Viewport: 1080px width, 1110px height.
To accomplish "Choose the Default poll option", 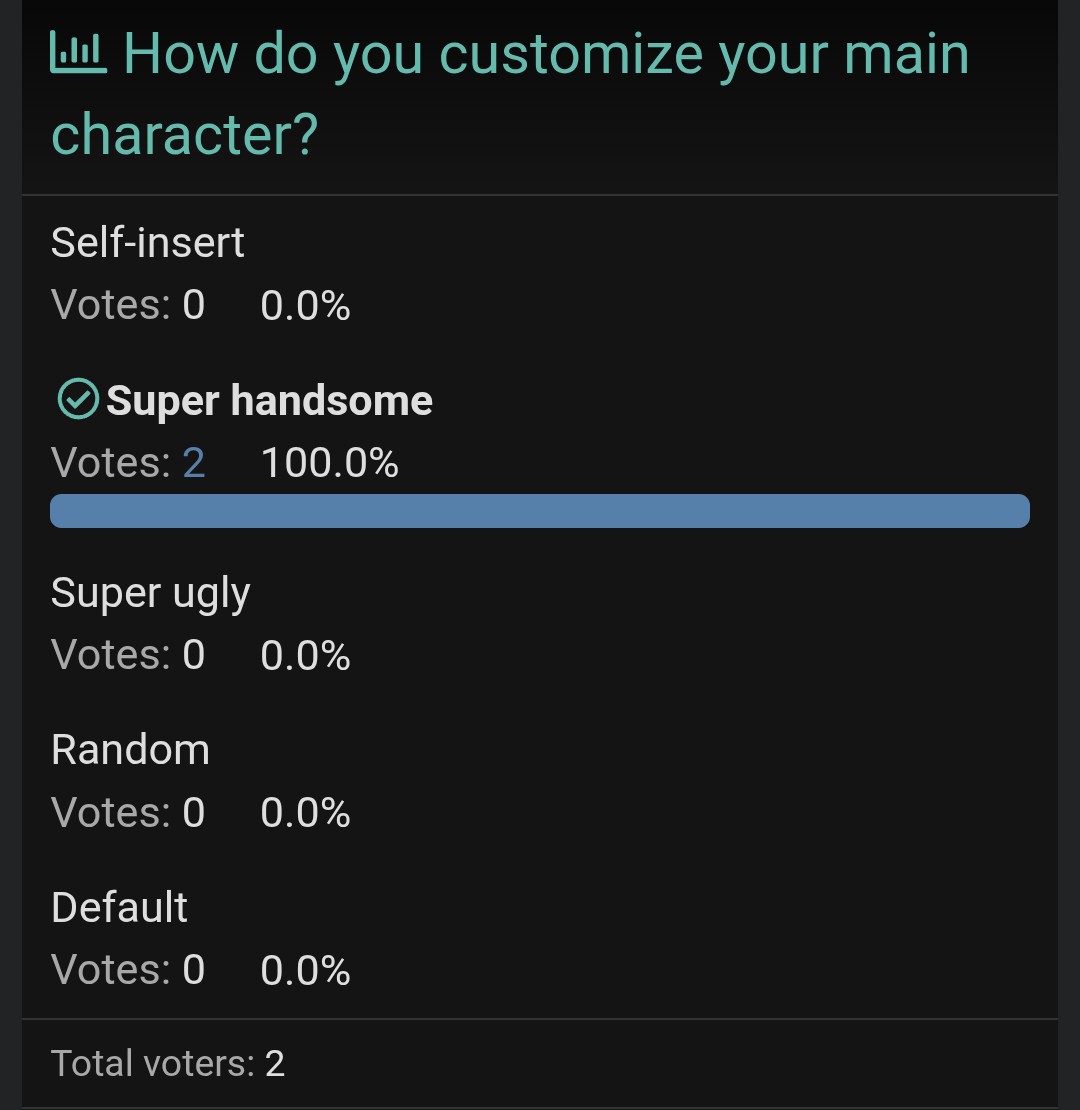I will [x=119, y=908].
